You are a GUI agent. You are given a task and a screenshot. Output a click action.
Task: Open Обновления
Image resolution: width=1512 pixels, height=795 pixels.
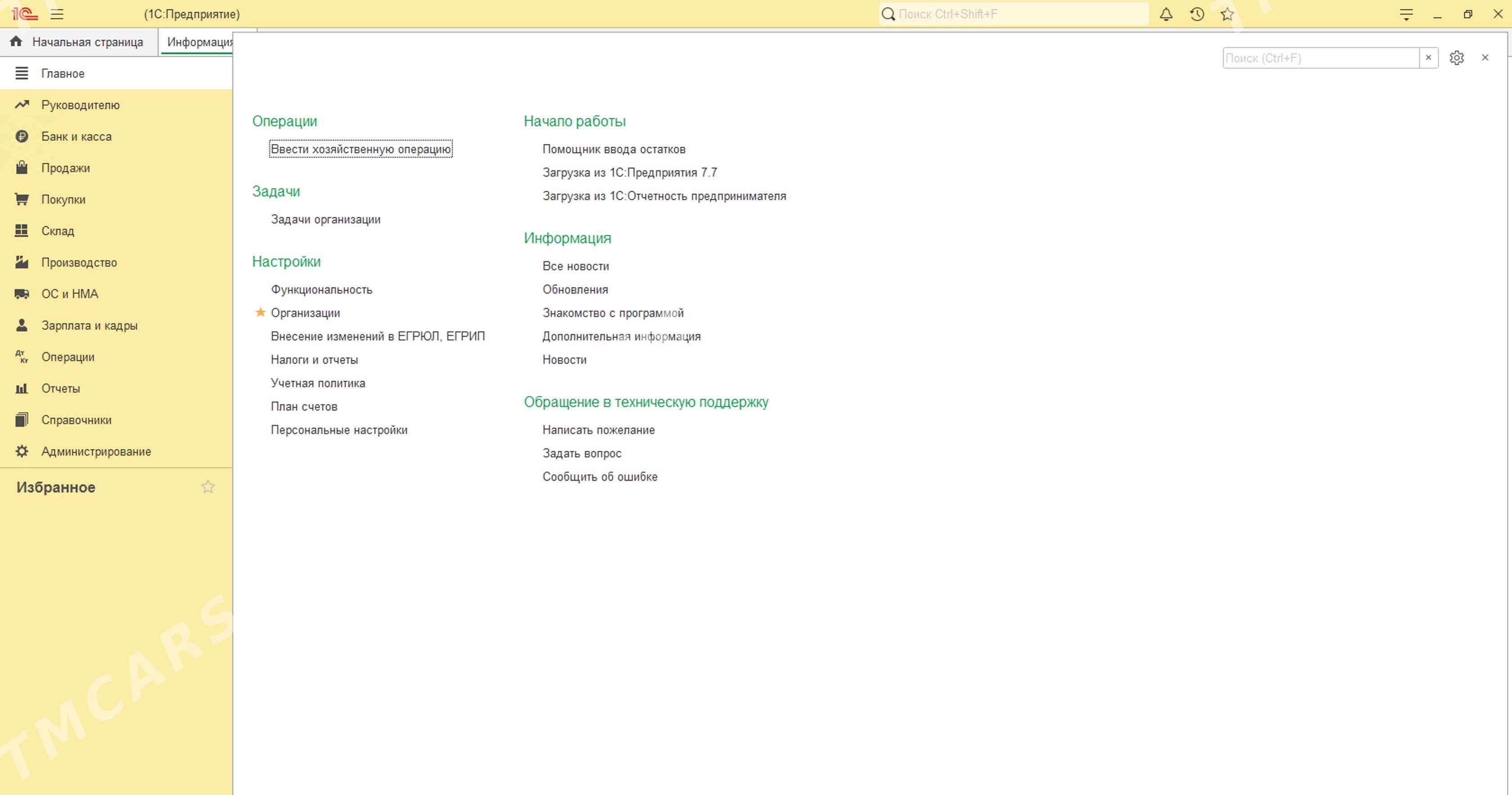point(575,289)
